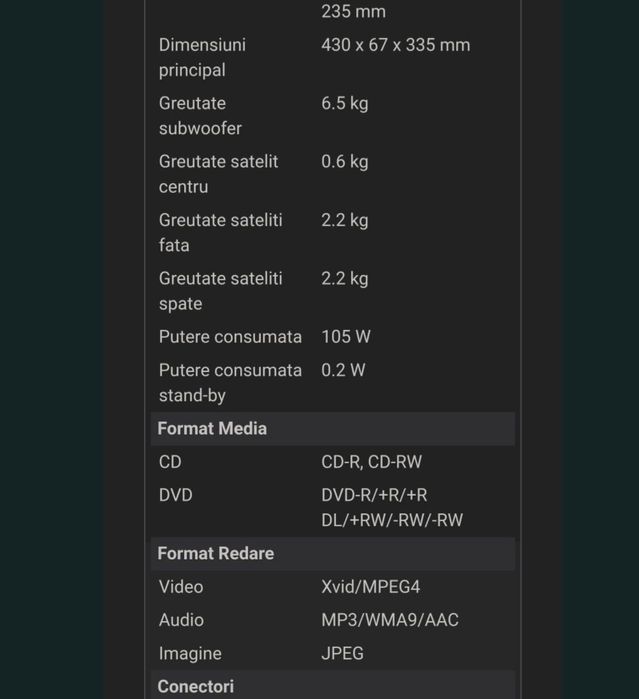Image resolution: width=639 pixels, height=699 pixels.
Task: Select the 6.5 kg weight value
Action: coord(344,103)
